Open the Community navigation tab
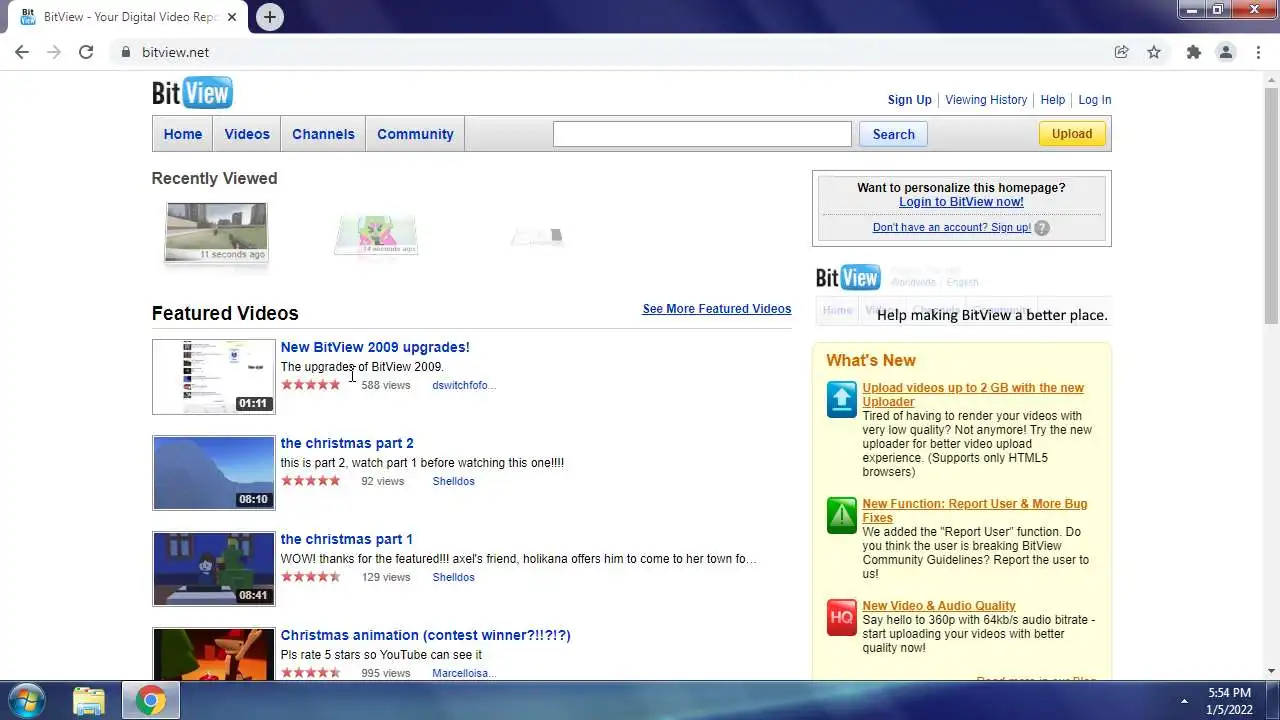 [x=415, y=134]
